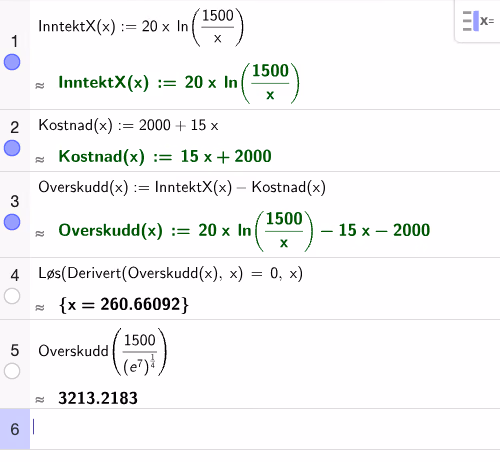Edit the Overskudd(1500/(e^7)^(1/4)) input
The image size is (500, 462).
[102, 351]
